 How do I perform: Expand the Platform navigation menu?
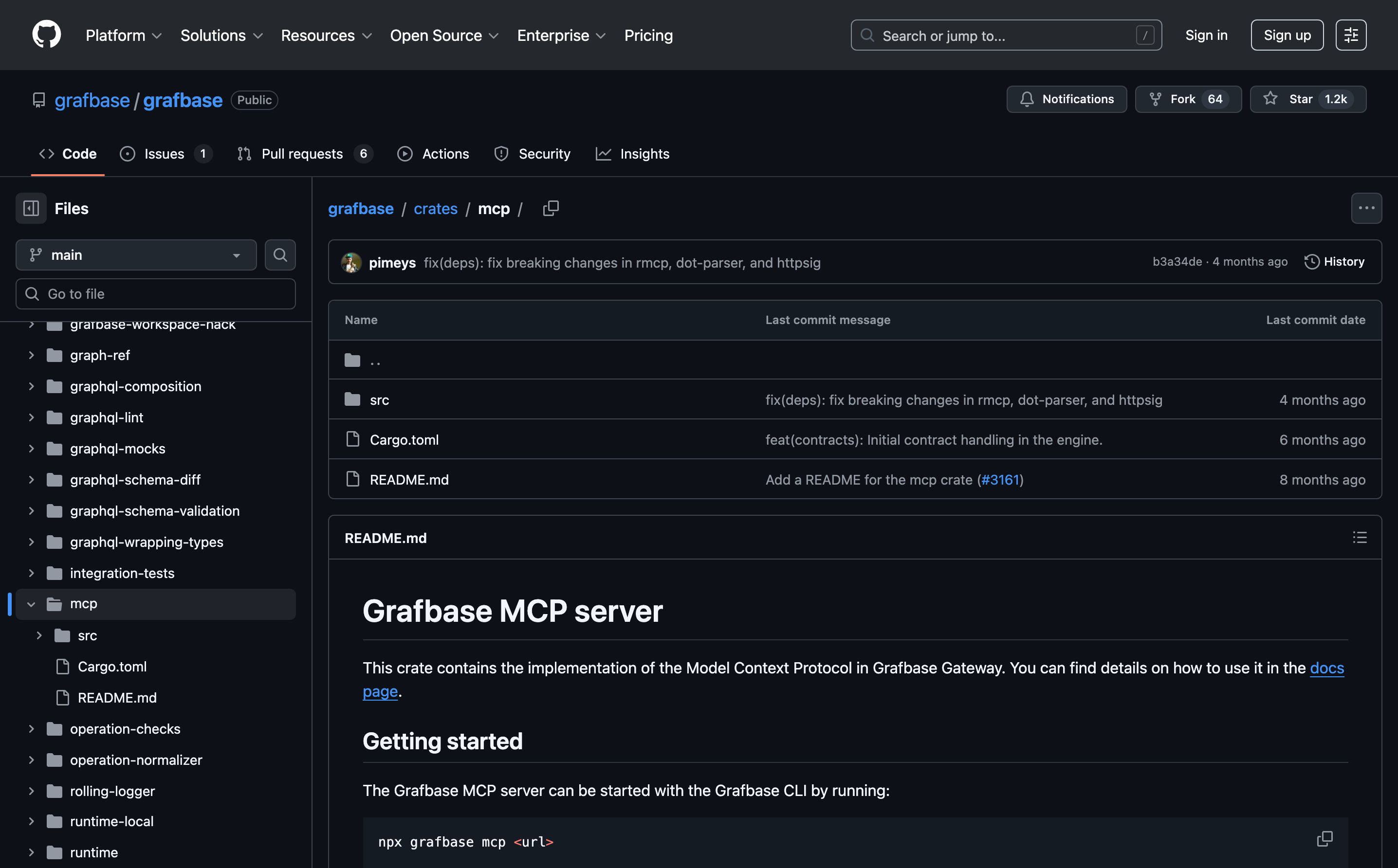click(124, 36)
